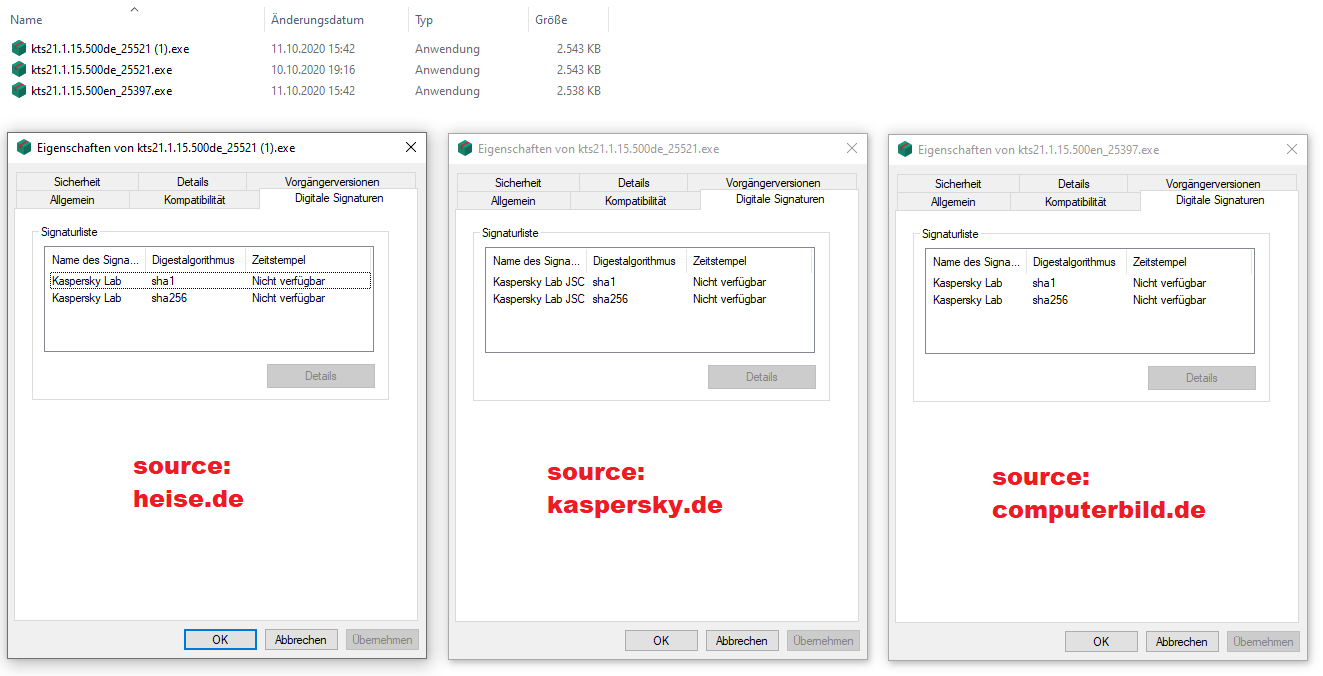This screenshot has width=1323, height=676.
Task: Select file kts21.1.15.500en_25397.exe in list
Action: (101, 90)
